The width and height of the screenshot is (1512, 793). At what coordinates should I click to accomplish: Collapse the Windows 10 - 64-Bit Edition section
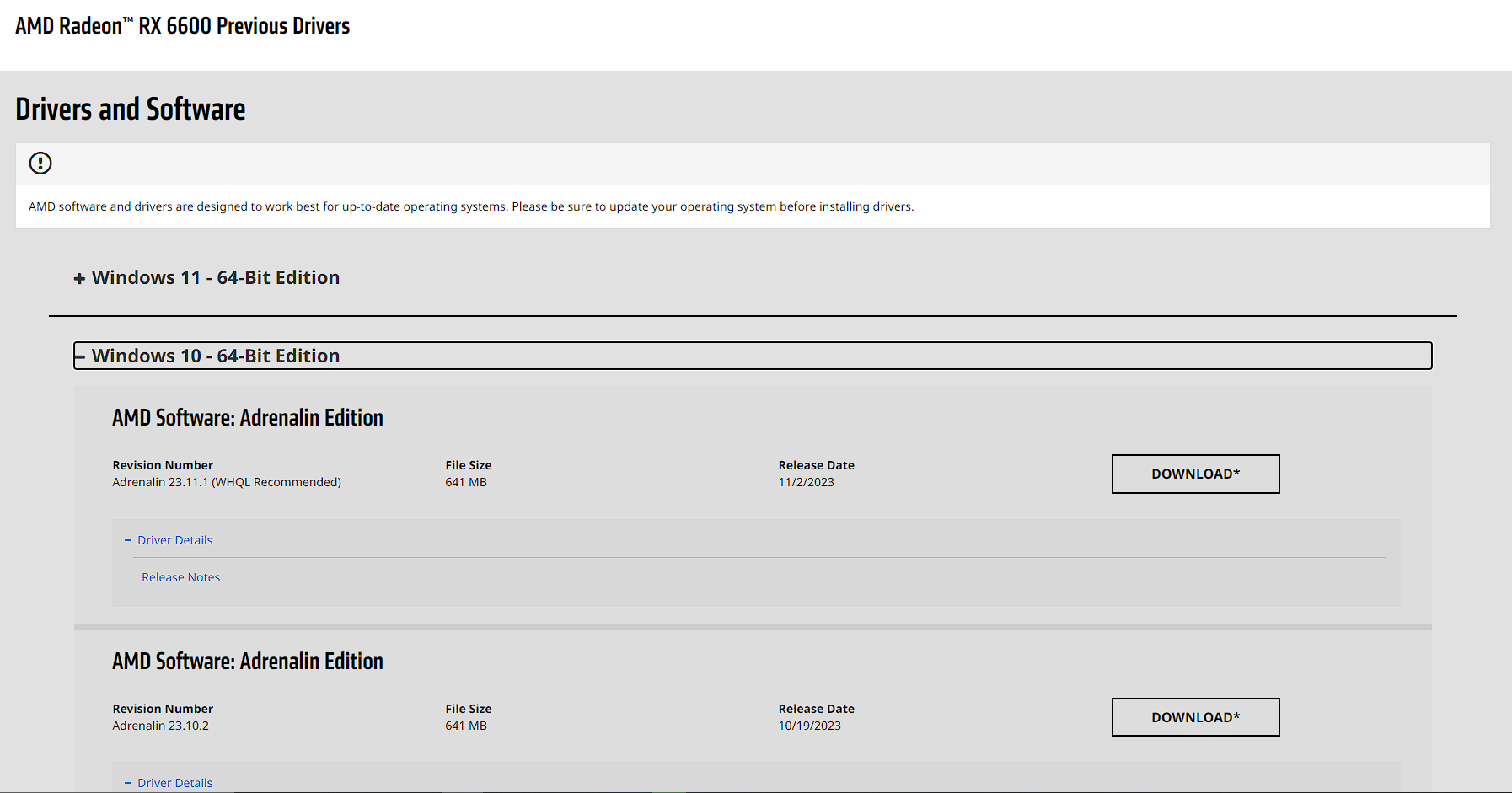pyautogui.click(x=753, y=356)
